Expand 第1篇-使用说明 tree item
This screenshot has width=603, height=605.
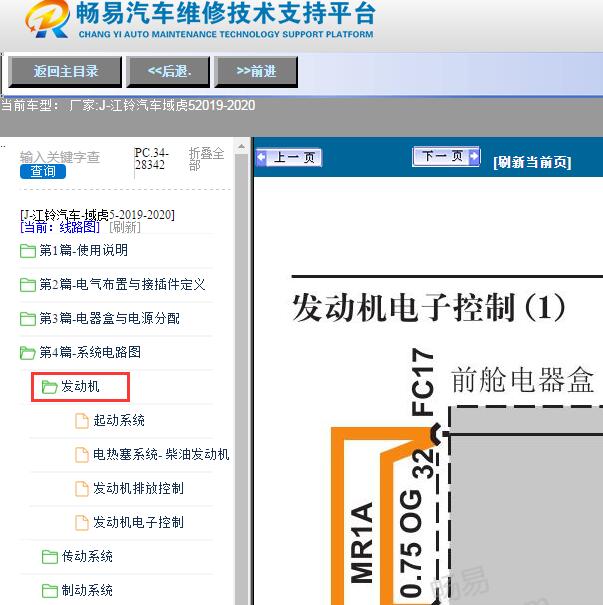[83, 250]
